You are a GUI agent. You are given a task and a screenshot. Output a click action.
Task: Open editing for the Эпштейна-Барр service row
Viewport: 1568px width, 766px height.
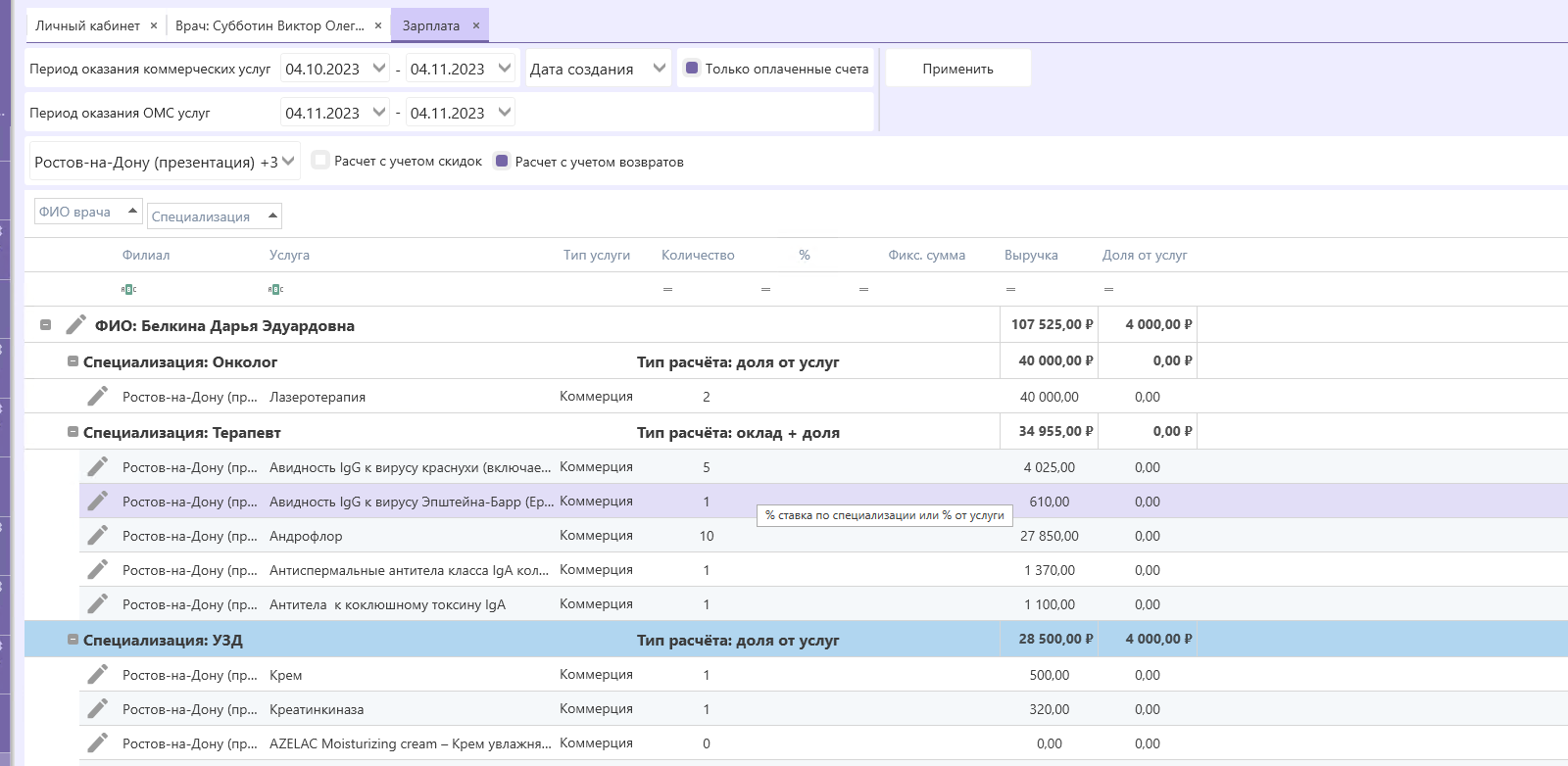pos(97,501)
